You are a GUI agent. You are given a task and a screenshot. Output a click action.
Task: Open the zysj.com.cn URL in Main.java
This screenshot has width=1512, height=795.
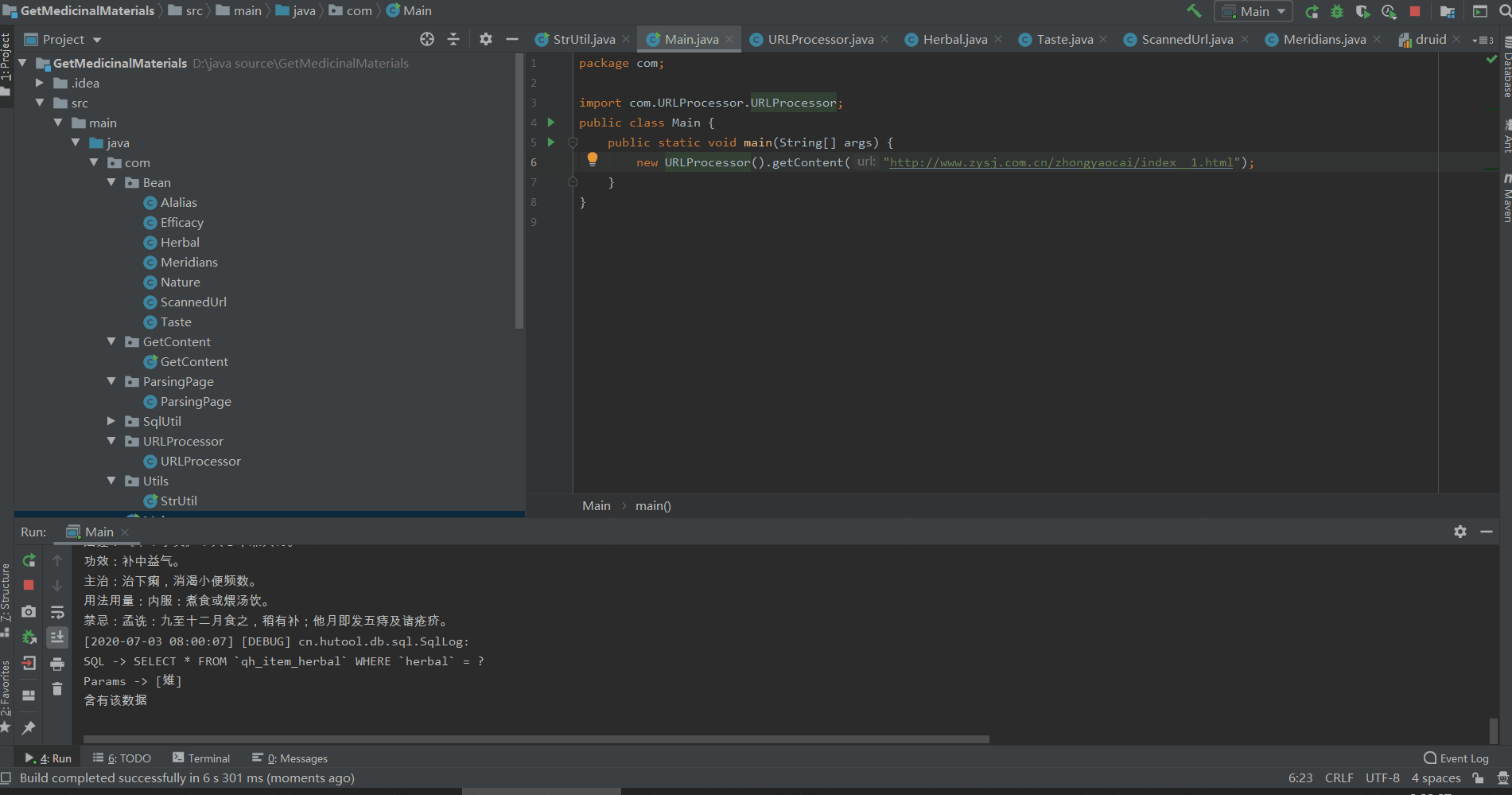1058,162
